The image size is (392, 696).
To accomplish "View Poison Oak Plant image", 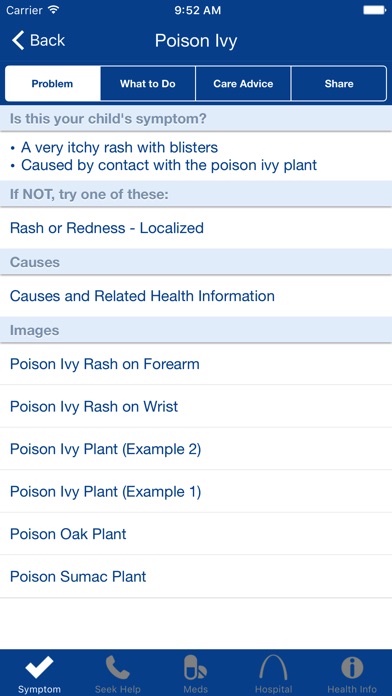I will pos(196,534).
